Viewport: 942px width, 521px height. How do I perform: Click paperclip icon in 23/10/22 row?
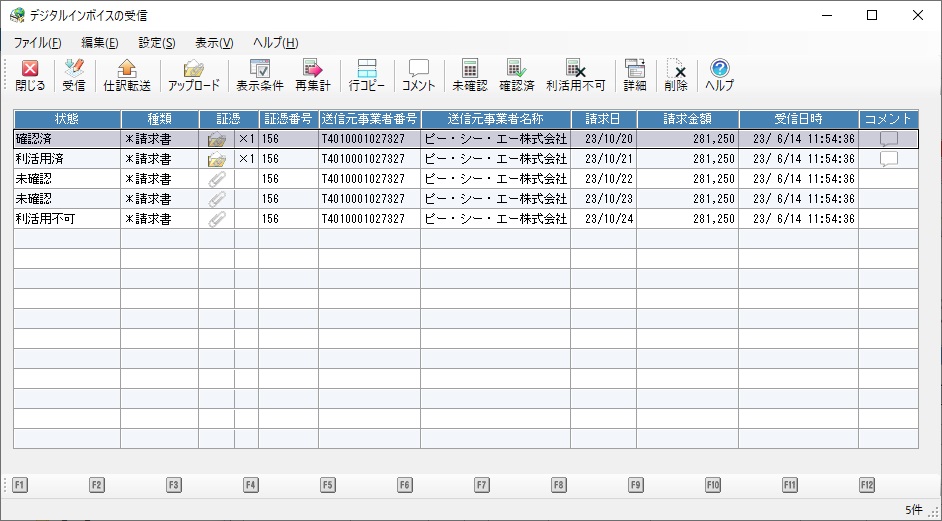(x=216, y=179)
